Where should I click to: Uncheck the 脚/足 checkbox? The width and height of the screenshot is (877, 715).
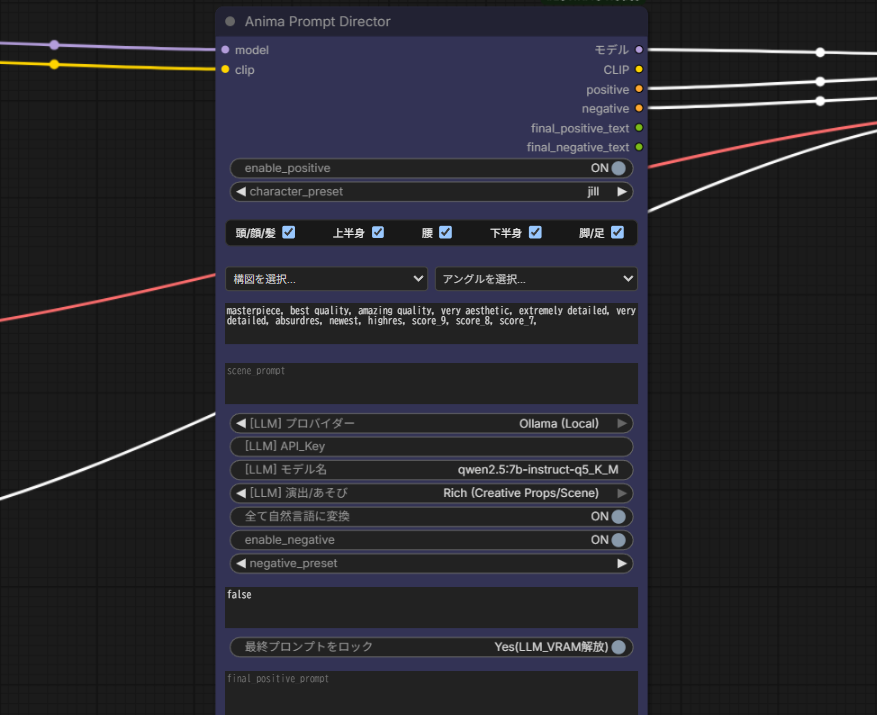(x=617, y=232)
